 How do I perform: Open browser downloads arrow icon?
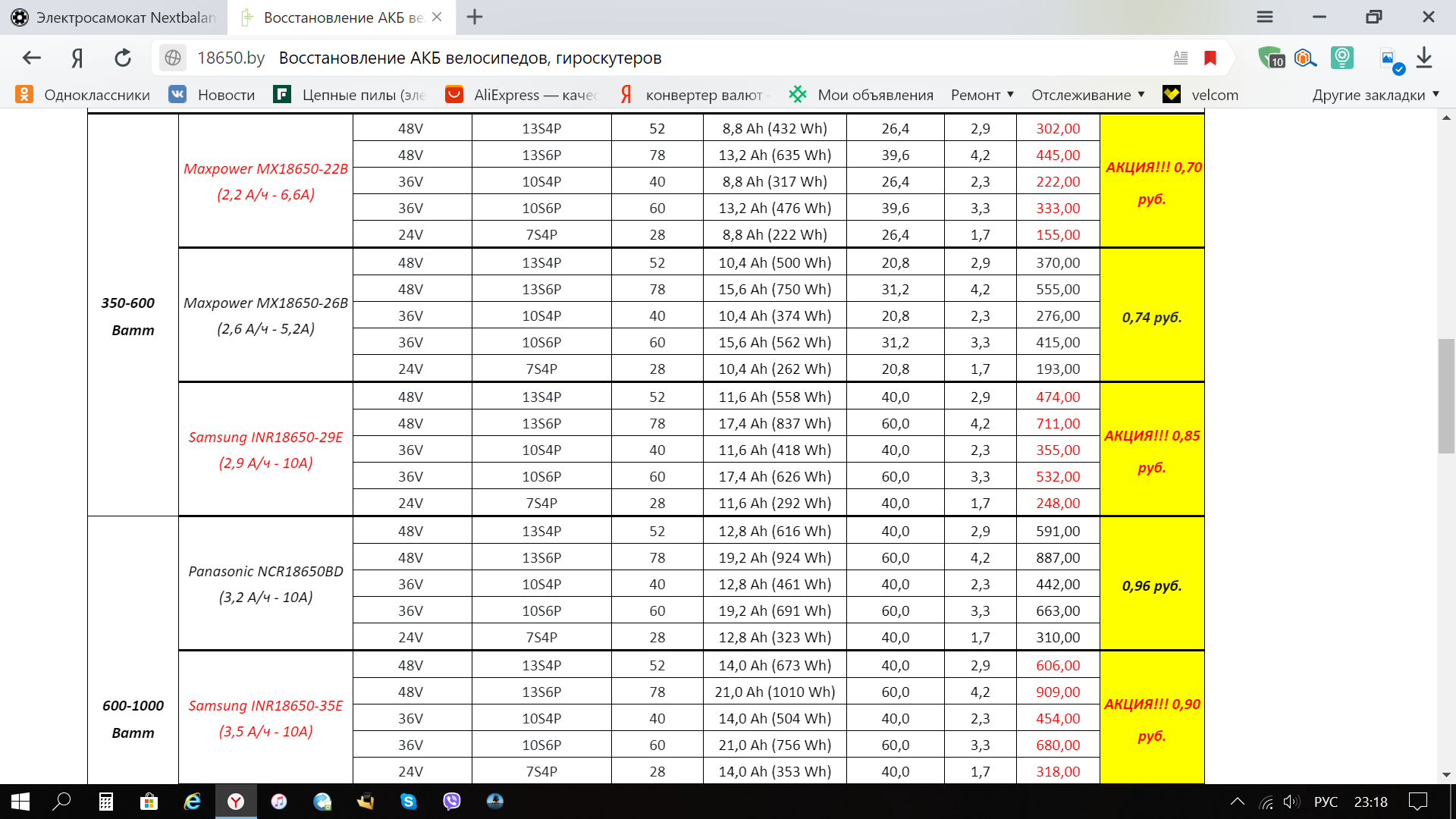tap(1424, 58)
